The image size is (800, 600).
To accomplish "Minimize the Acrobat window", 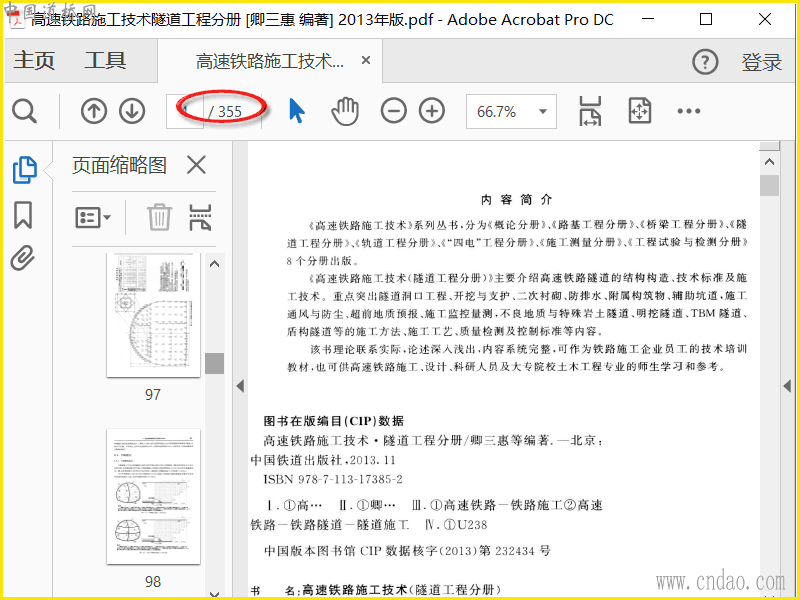I will pyautogui.click(x=648, y=19).
